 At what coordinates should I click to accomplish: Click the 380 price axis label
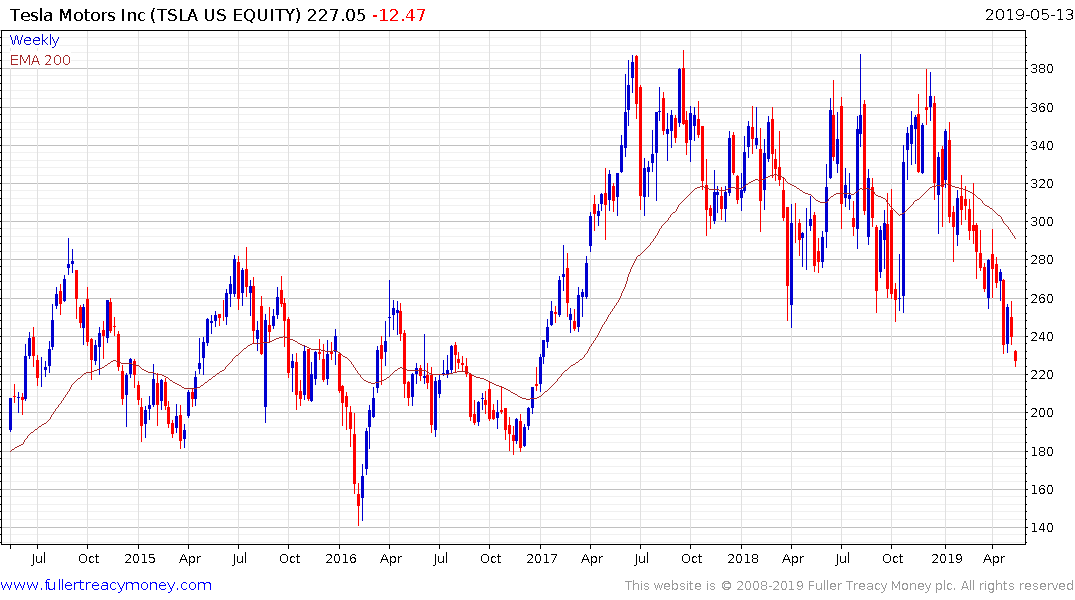1042,69
